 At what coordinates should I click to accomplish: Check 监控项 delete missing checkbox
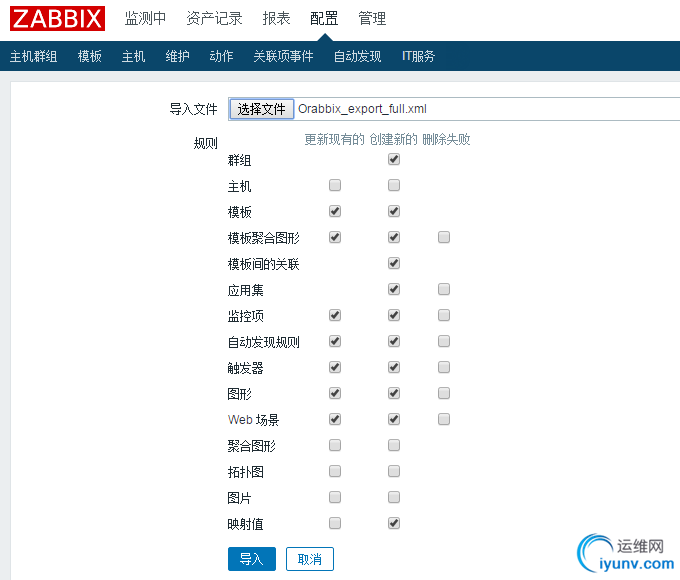pyautogui.click(x=444, y=315)
